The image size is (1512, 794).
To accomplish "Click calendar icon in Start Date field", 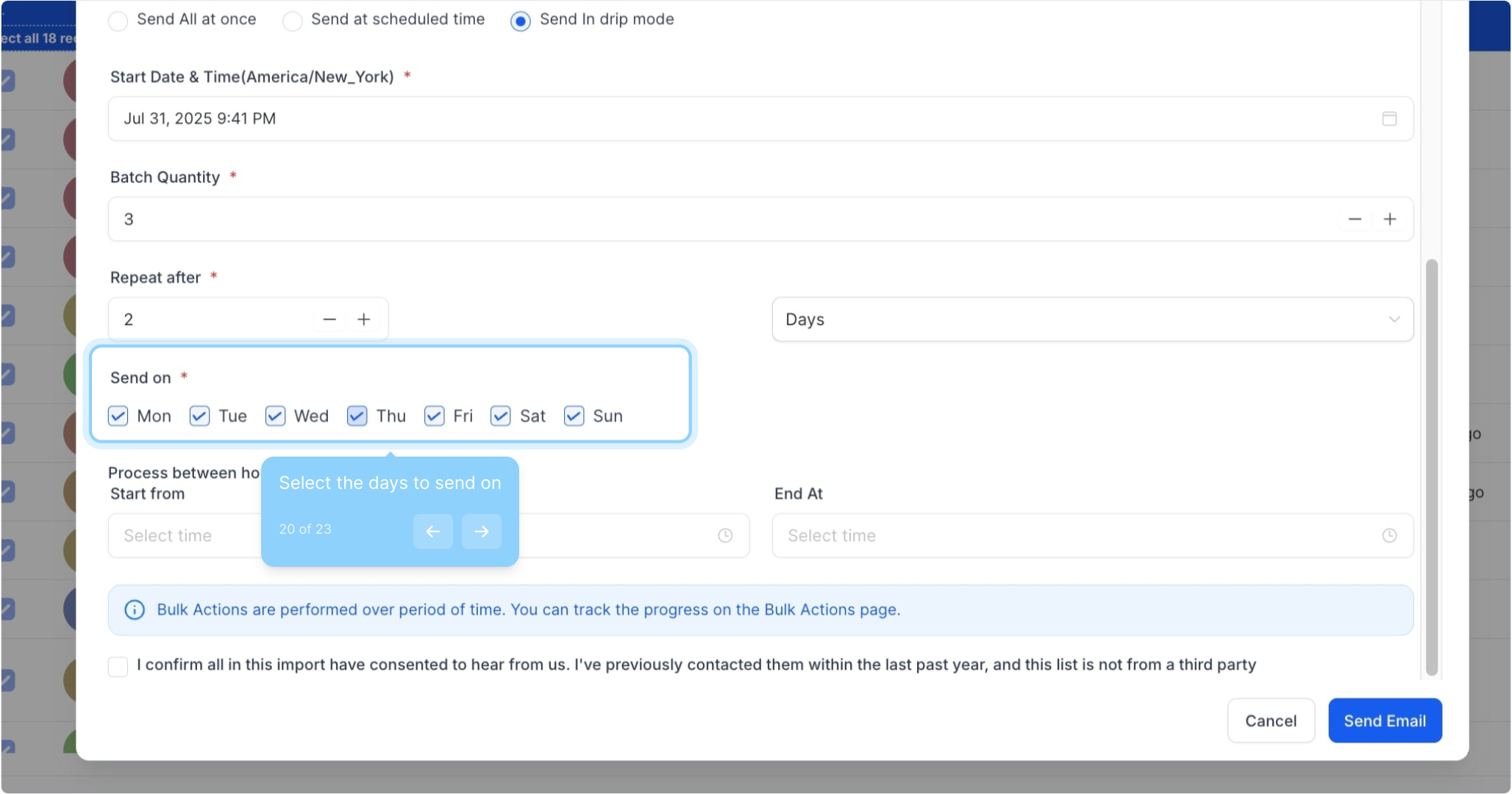I will [x=1388, y=118].
